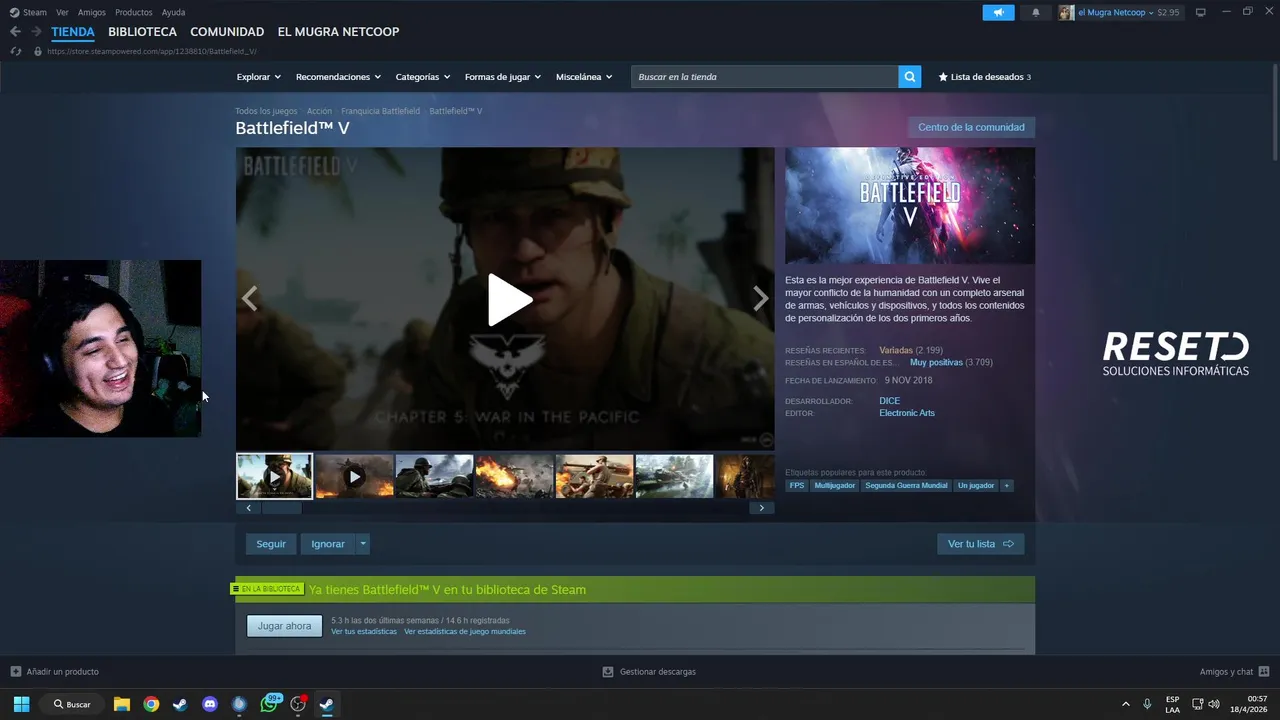Click the Seguir button

[271, 544]
